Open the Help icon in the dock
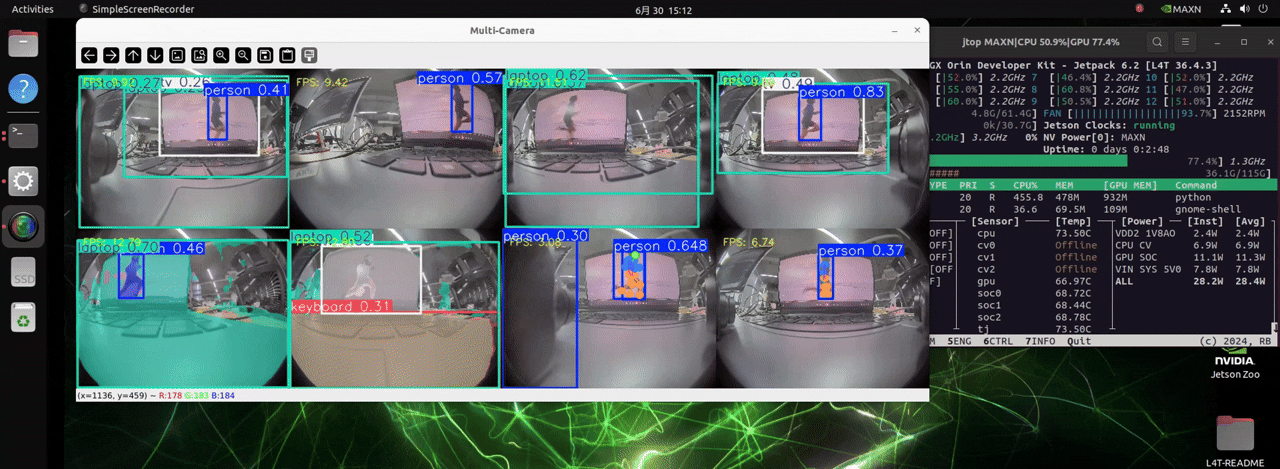The height and width of the screenshot is (469, 1280). (24, 88)
